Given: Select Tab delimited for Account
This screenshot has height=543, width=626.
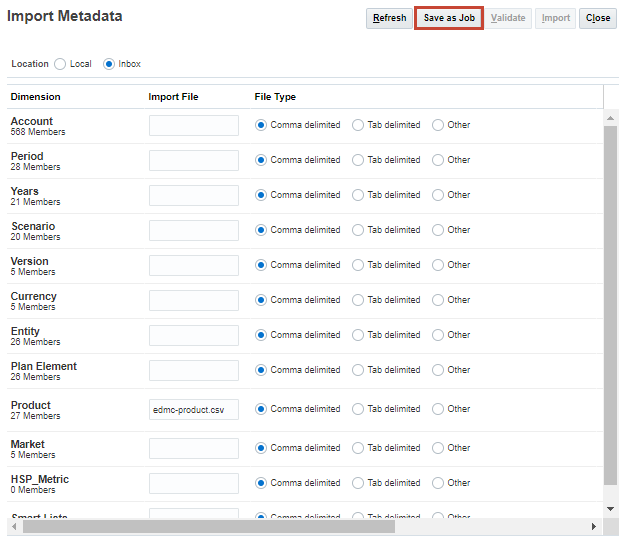Looking at the screenshot, I should point(358,125).
